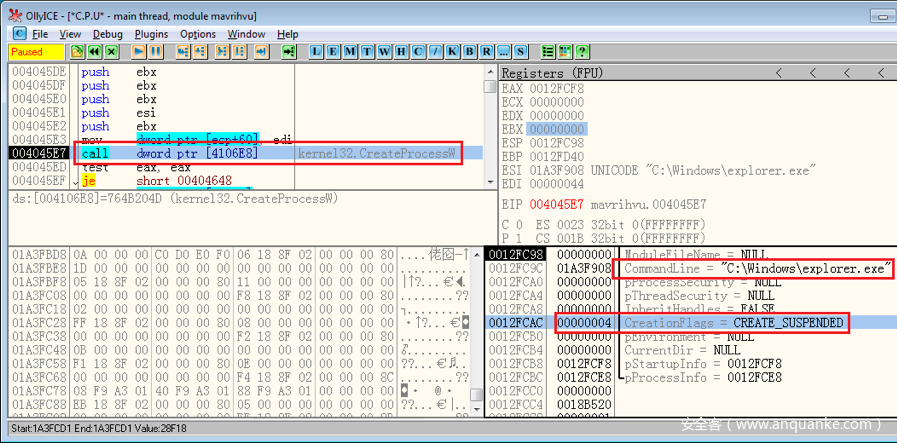Viewport: 897px width, 443px height.
Task: Open the Help question mark icon
Action: [x=582, y=51]
